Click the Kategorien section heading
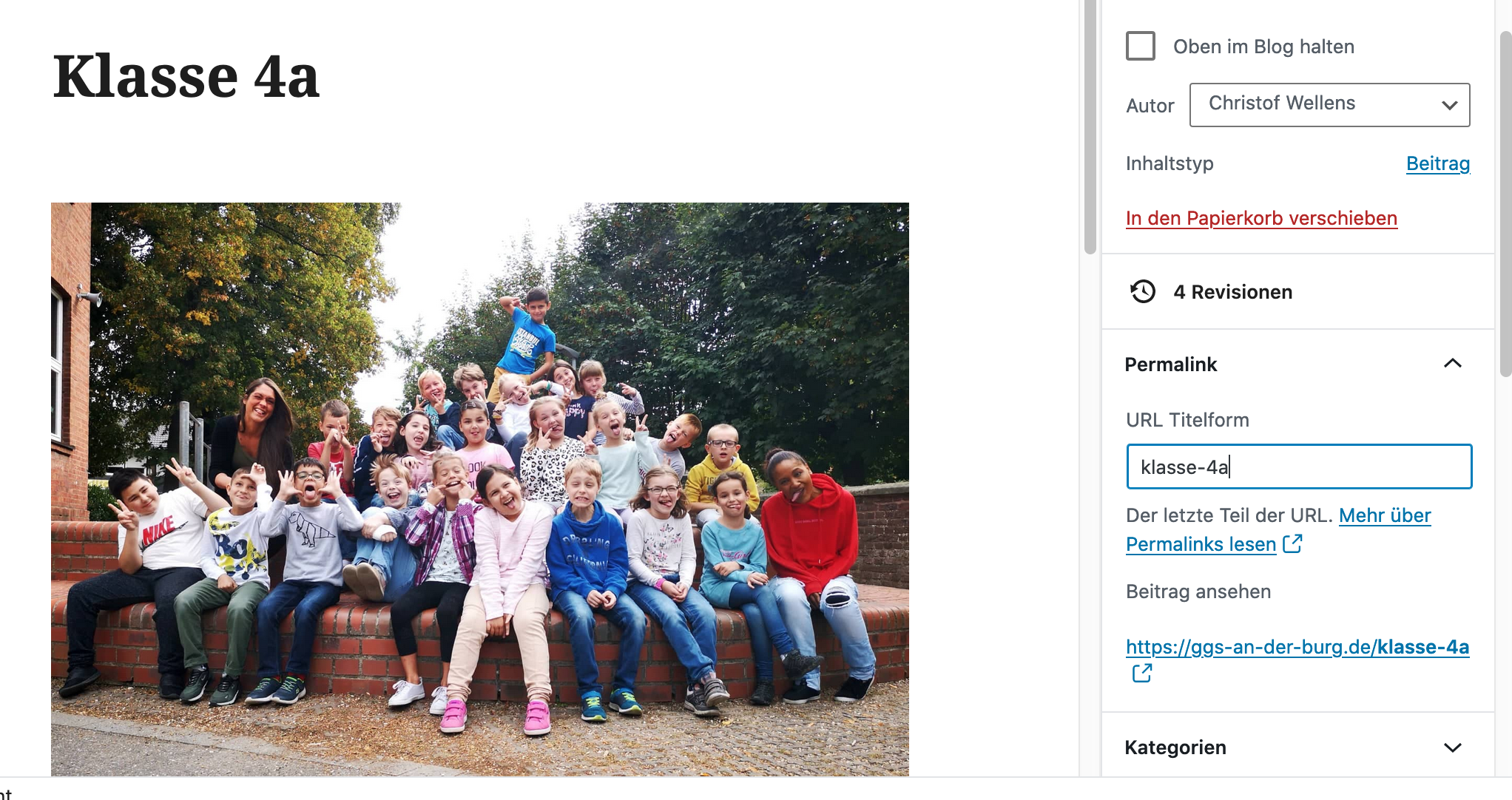This screenshot has width=1512, height=800. [x=1175, y=748]
